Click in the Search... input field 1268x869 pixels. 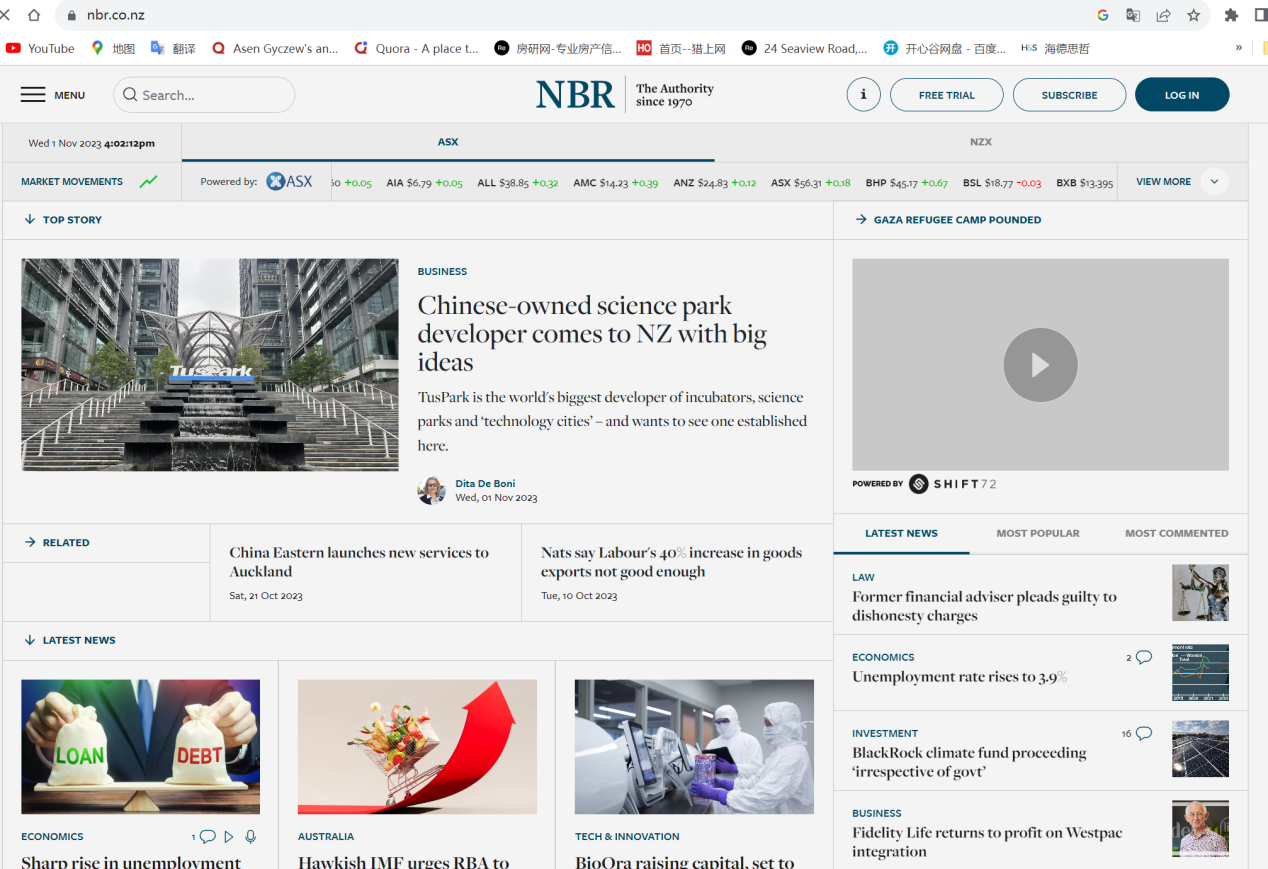204,95
